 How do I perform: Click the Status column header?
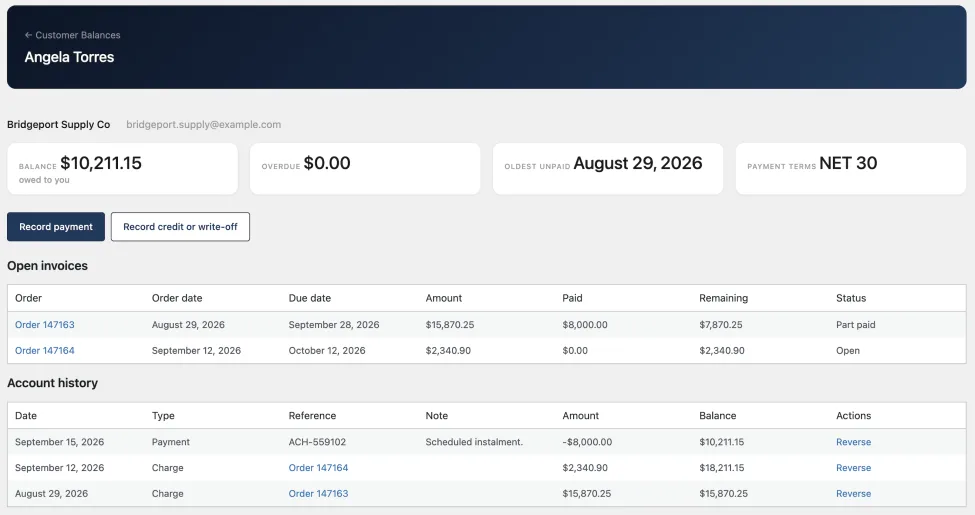851,298
